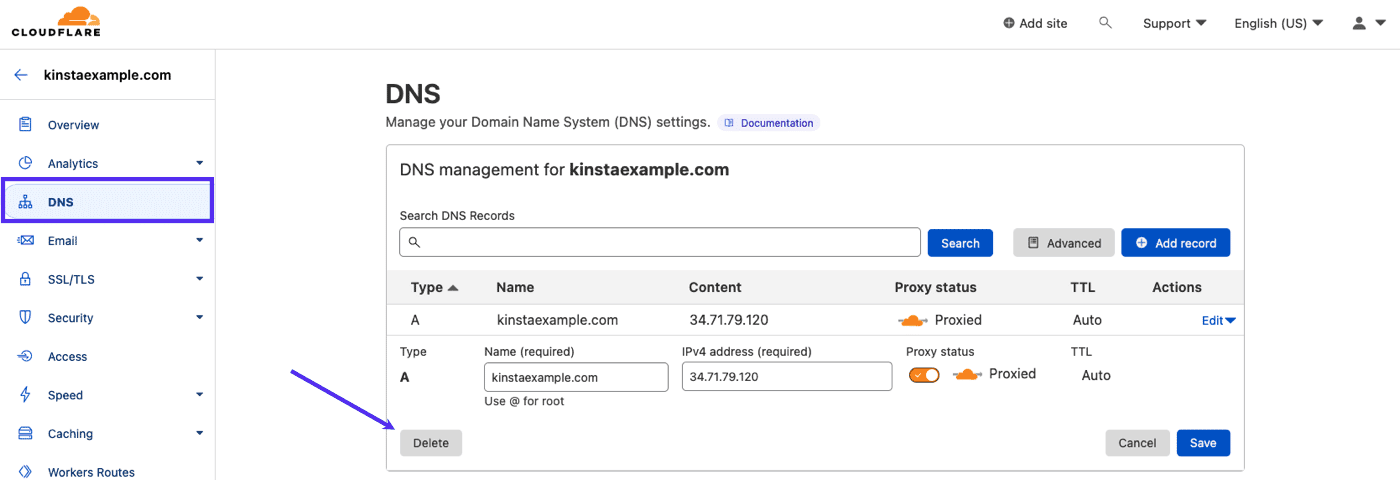
Task: Expand the Security submenu arrow
Action: [x=199, y=317]
